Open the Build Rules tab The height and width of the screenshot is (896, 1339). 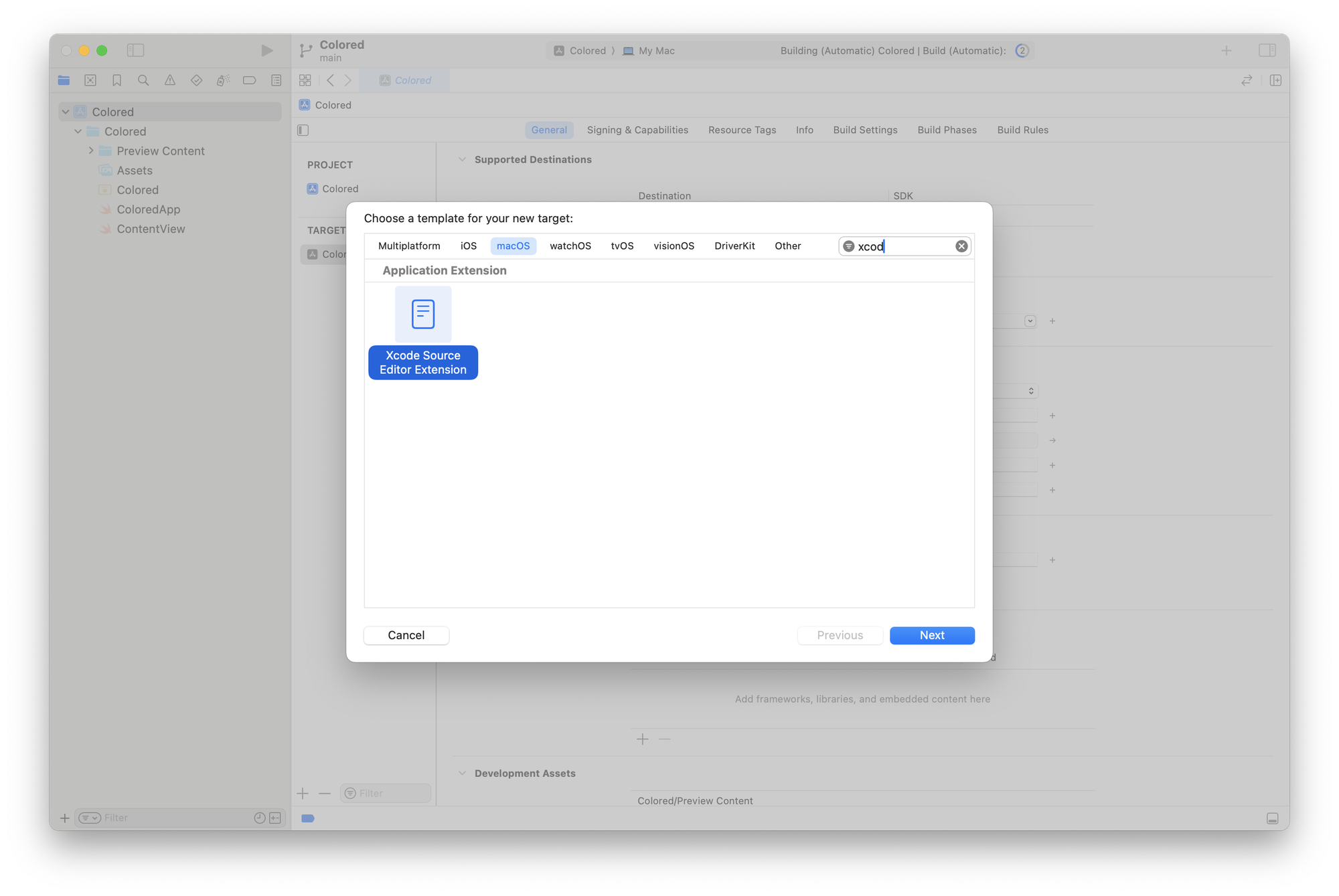point(1022,130)
